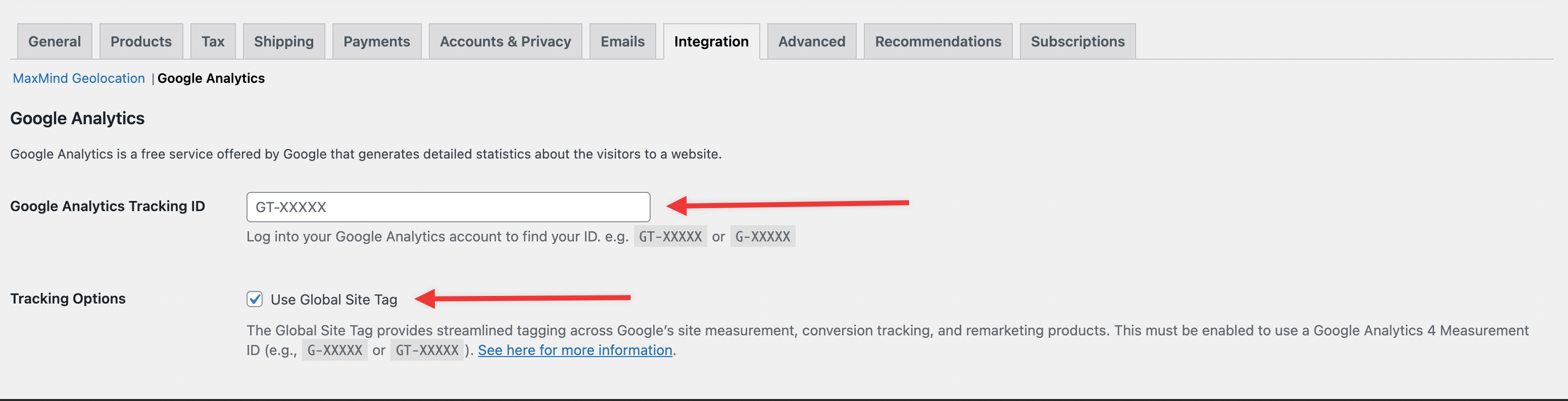Click the G-XXXXX example code snippet
Viewport: 1568px width, 401px height.
[x=763, y=237]
